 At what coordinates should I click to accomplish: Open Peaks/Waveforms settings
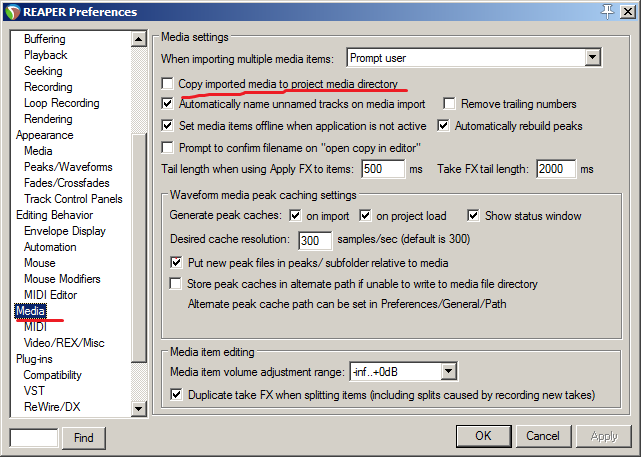pyautogui.click(x=68, y=167)
